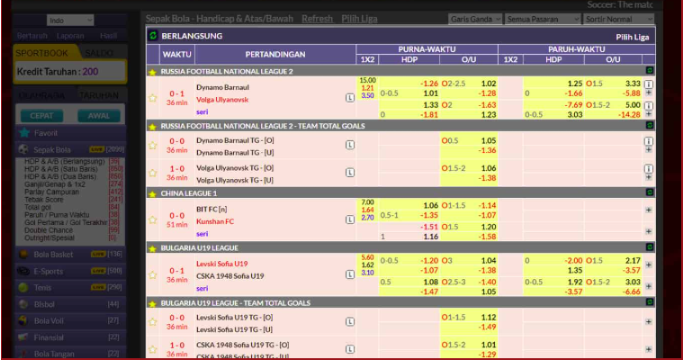Click info icon on Volga Ulyanovsk TG row
Viewport: 688px width, 362px height.
649,169
